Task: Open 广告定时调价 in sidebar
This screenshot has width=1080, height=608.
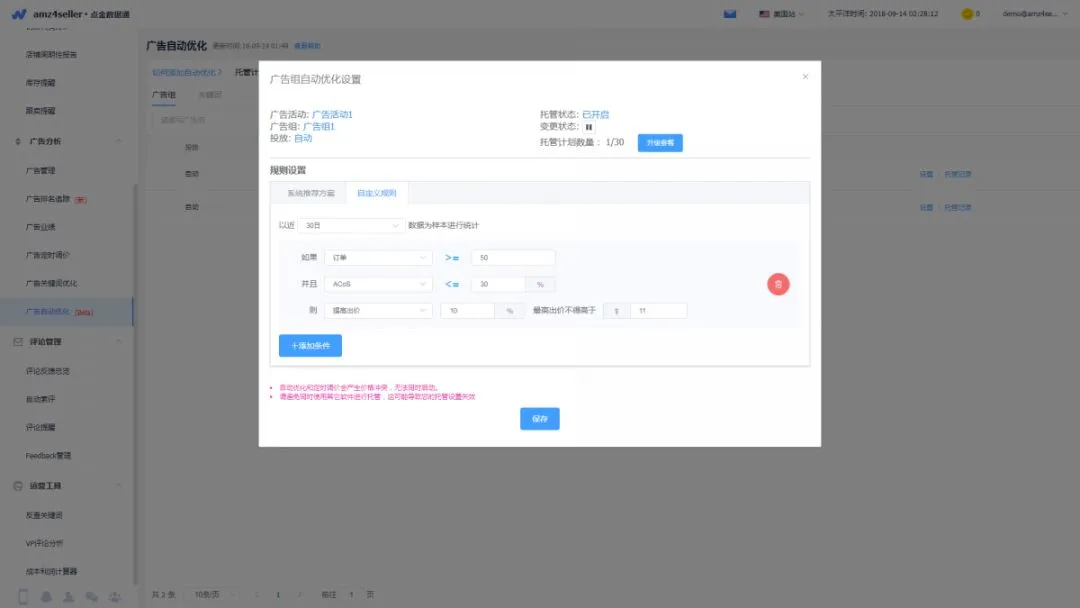Action: click(48, 255)
